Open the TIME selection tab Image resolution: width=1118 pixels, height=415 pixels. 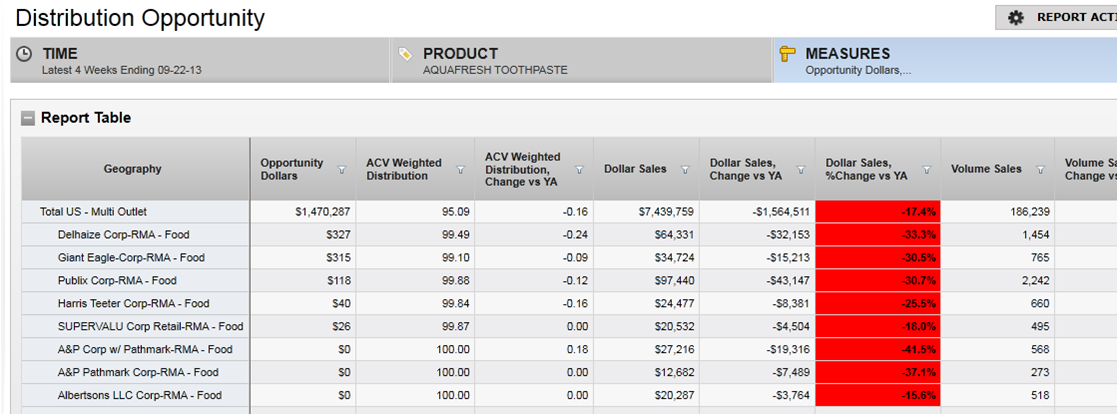[200, 61]
